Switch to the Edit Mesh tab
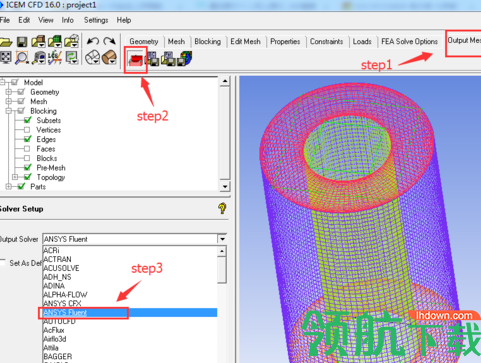Screen dimensions: 481x363 [245, 41]
